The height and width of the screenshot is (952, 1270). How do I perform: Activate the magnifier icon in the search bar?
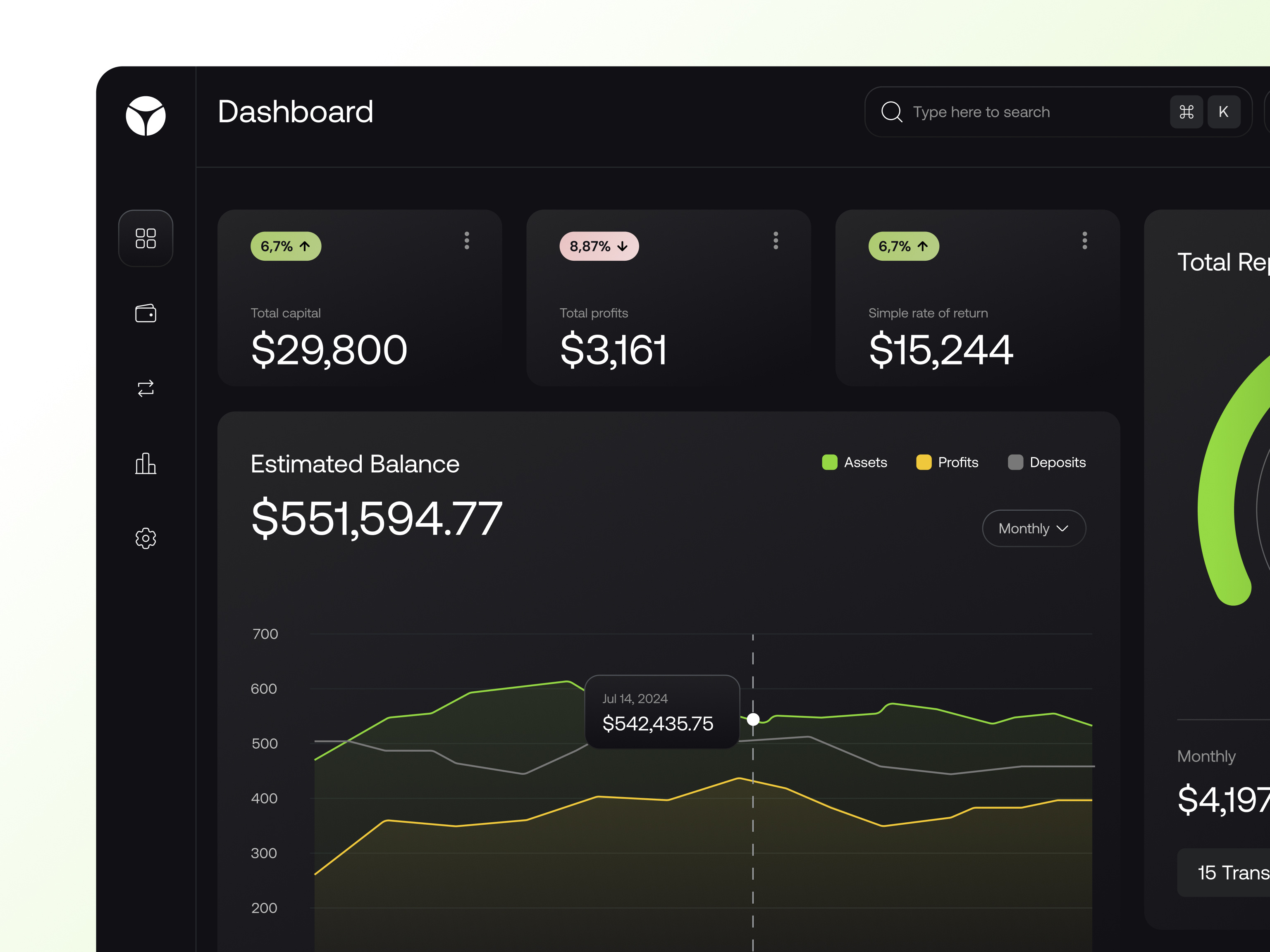tap(892, 111)
